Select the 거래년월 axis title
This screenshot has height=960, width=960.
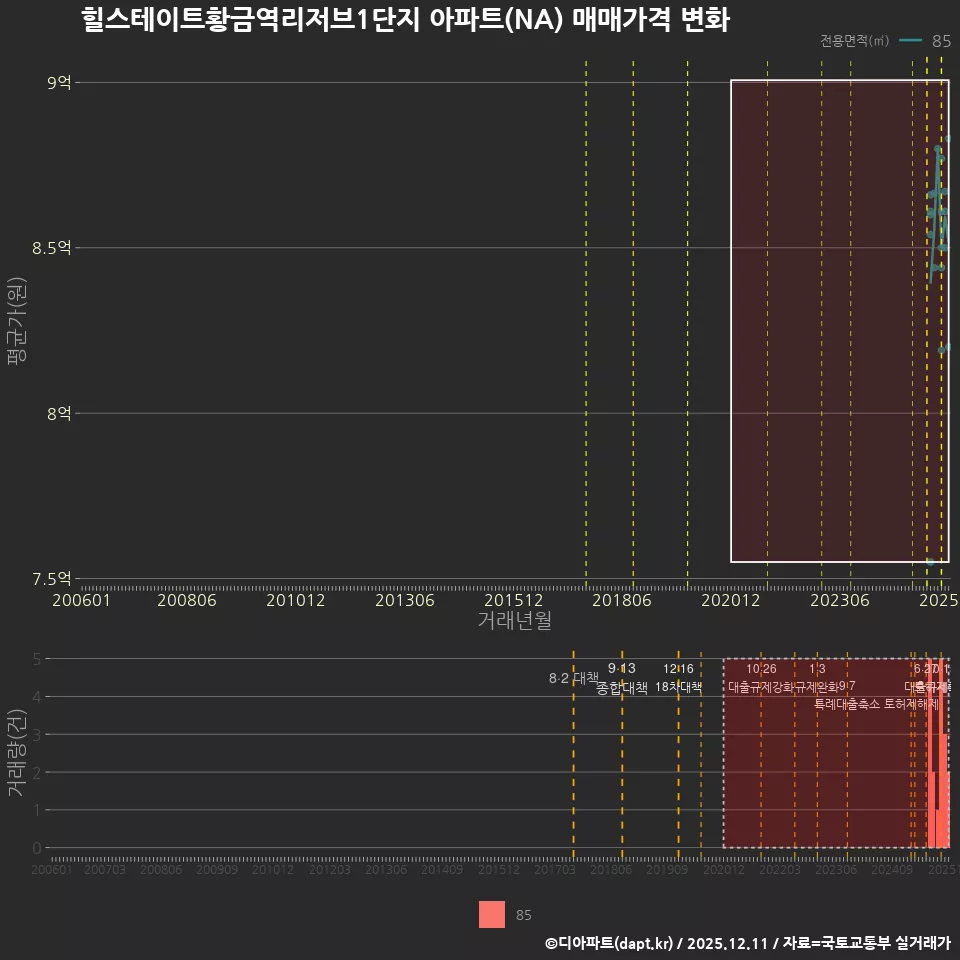[515, 621]
